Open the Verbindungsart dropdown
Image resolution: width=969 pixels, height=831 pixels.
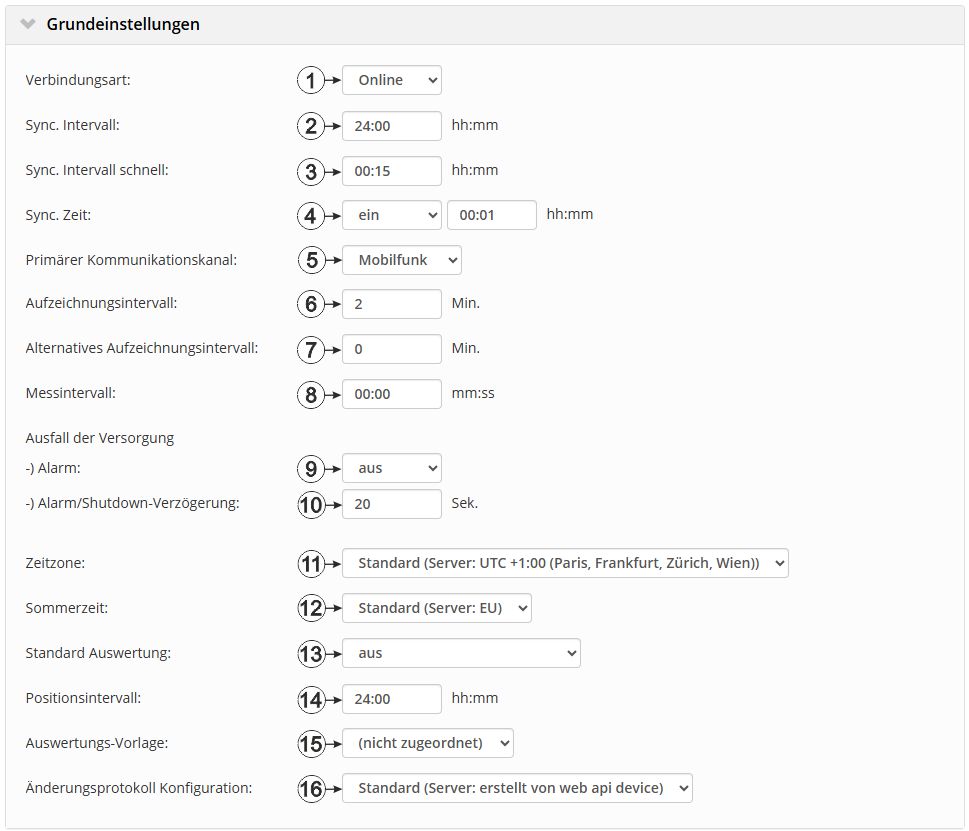391,80
